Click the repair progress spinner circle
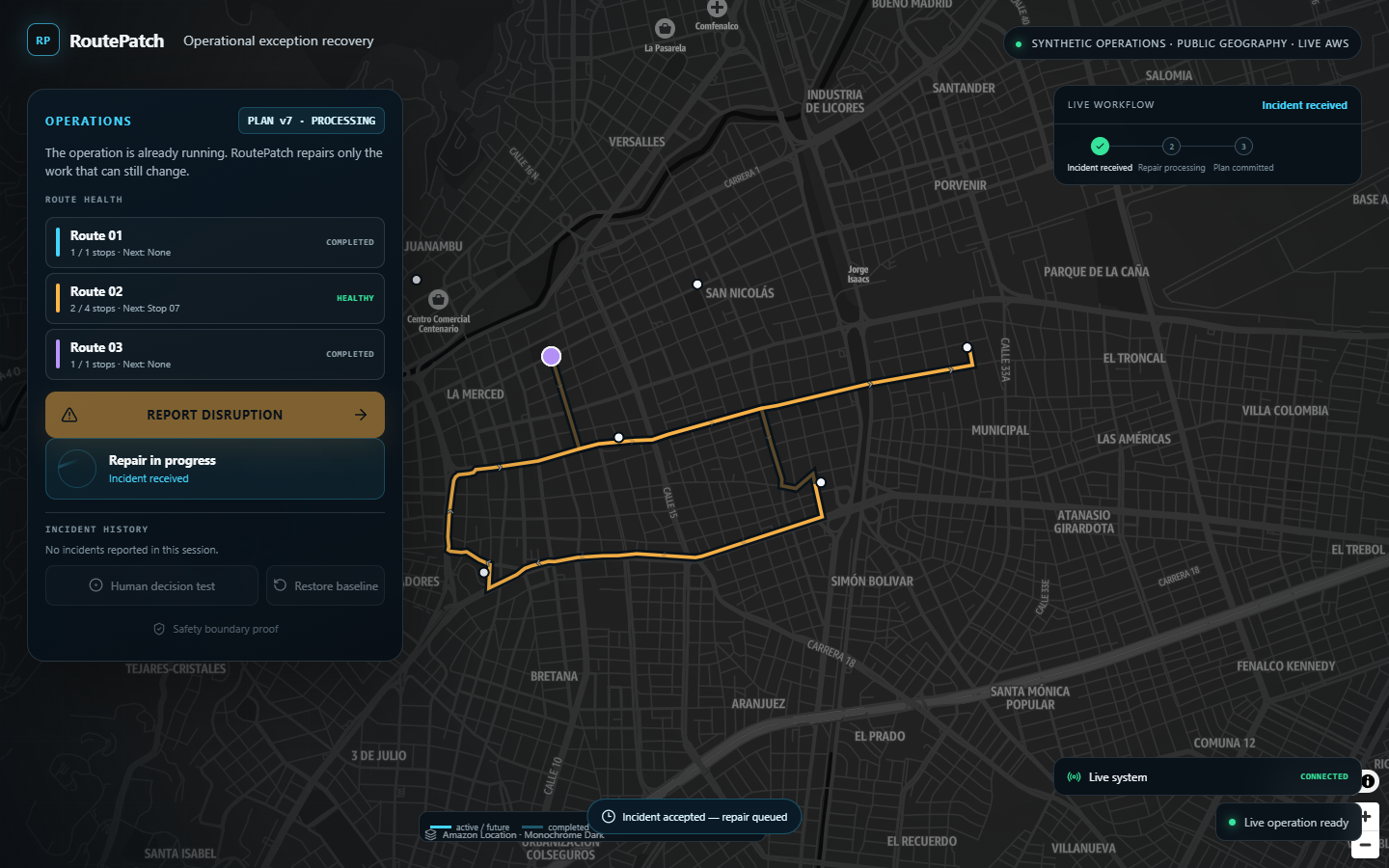The height and width of the screenshot is (868, 1389). point(77,469)
